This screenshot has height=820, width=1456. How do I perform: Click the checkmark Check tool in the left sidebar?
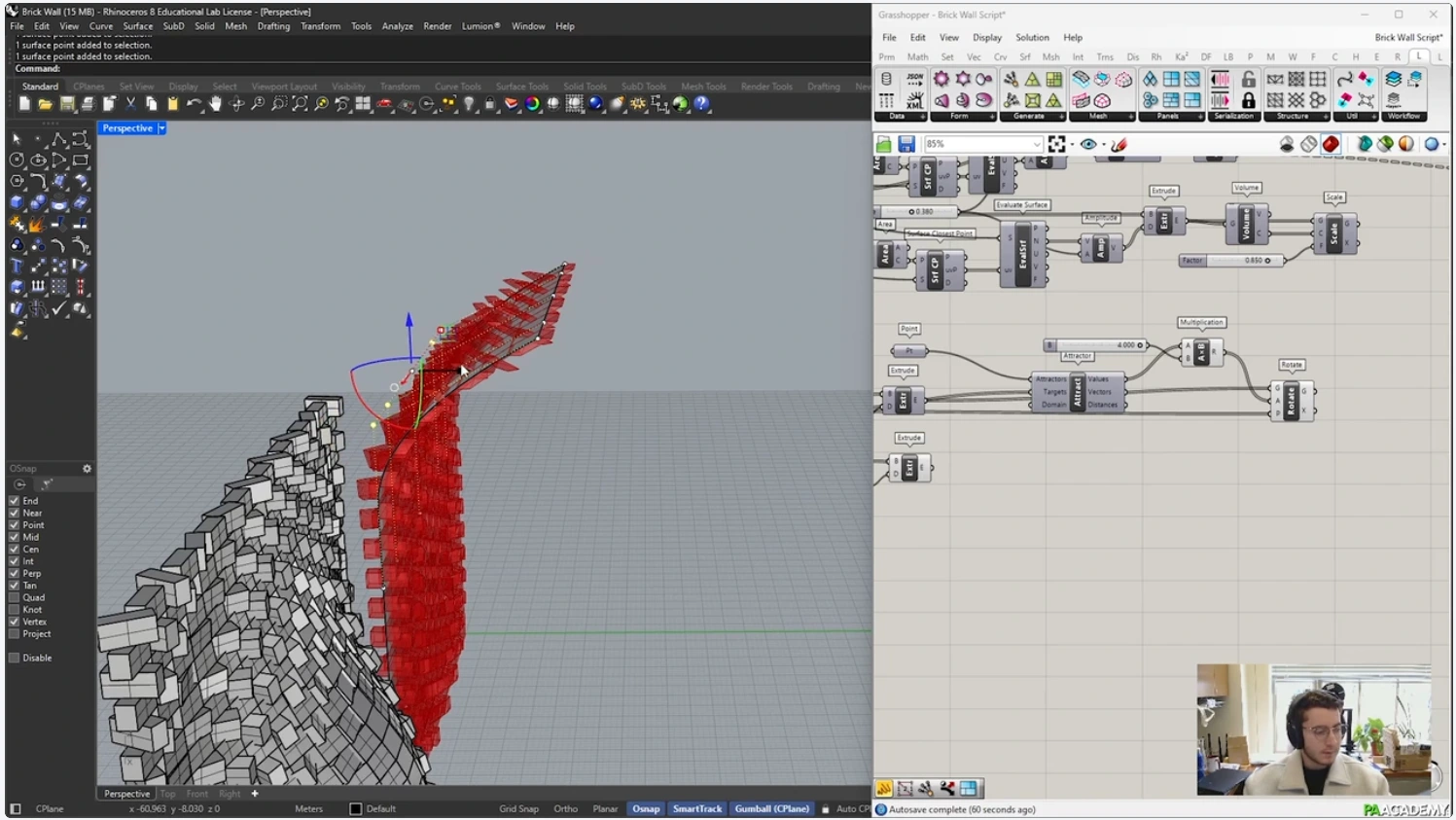(59, 308)
